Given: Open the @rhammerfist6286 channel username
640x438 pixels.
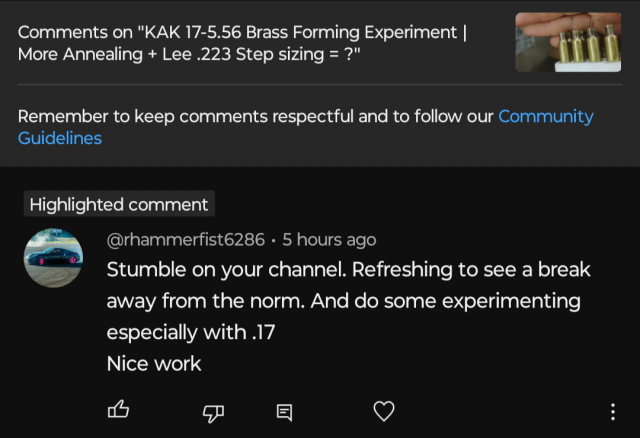Looking at the screenshot, I should click(186, 239).
